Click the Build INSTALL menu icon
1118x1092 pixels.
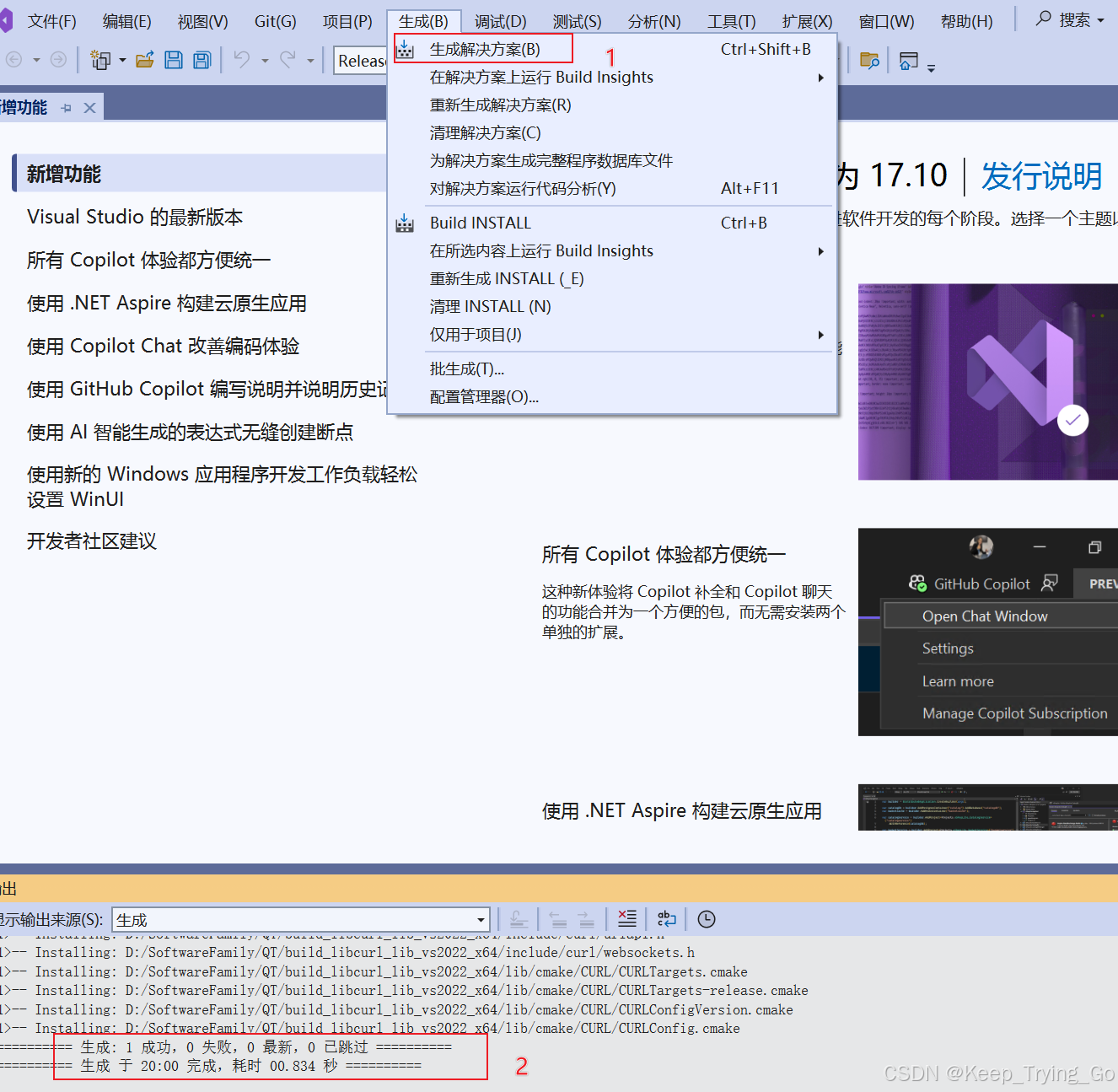point(405,223)
